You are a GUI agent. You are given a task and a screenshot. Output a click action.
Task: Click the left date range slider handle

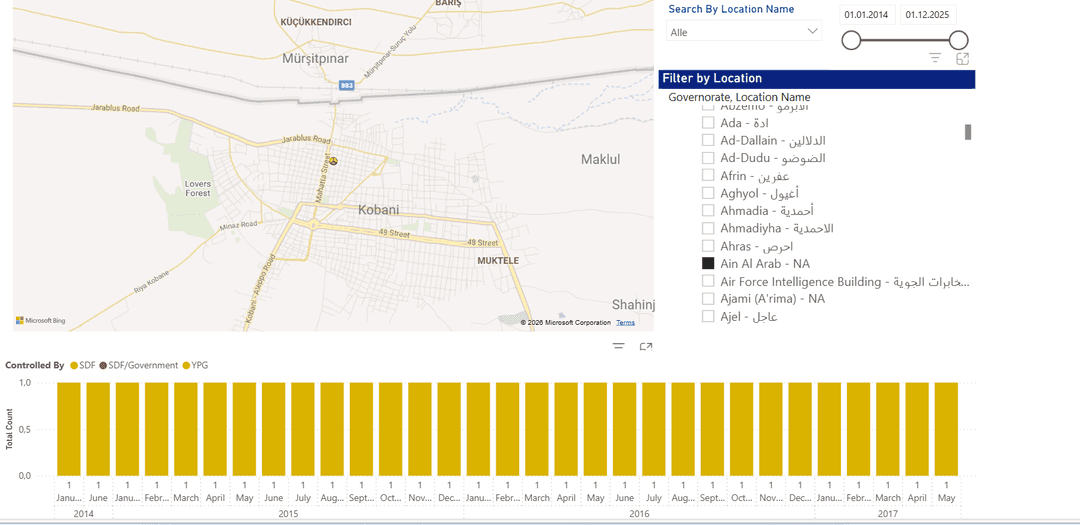pos(851,40)
